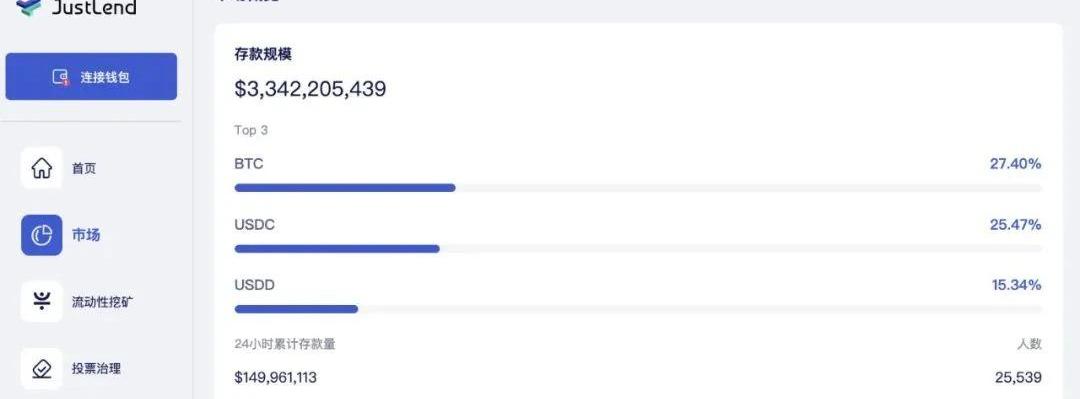Click the JustLend brand name text

(94, 8)
